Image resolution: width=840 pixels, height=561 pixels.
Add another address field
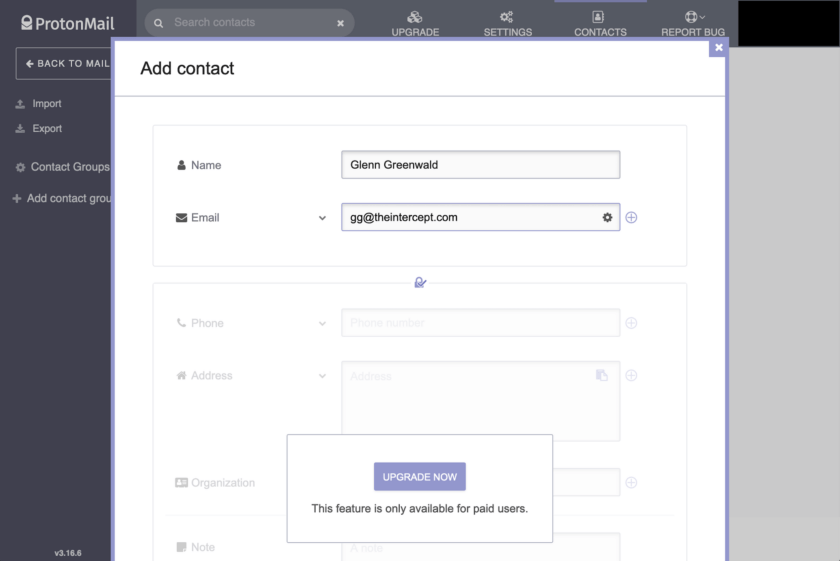coord(631,376)
